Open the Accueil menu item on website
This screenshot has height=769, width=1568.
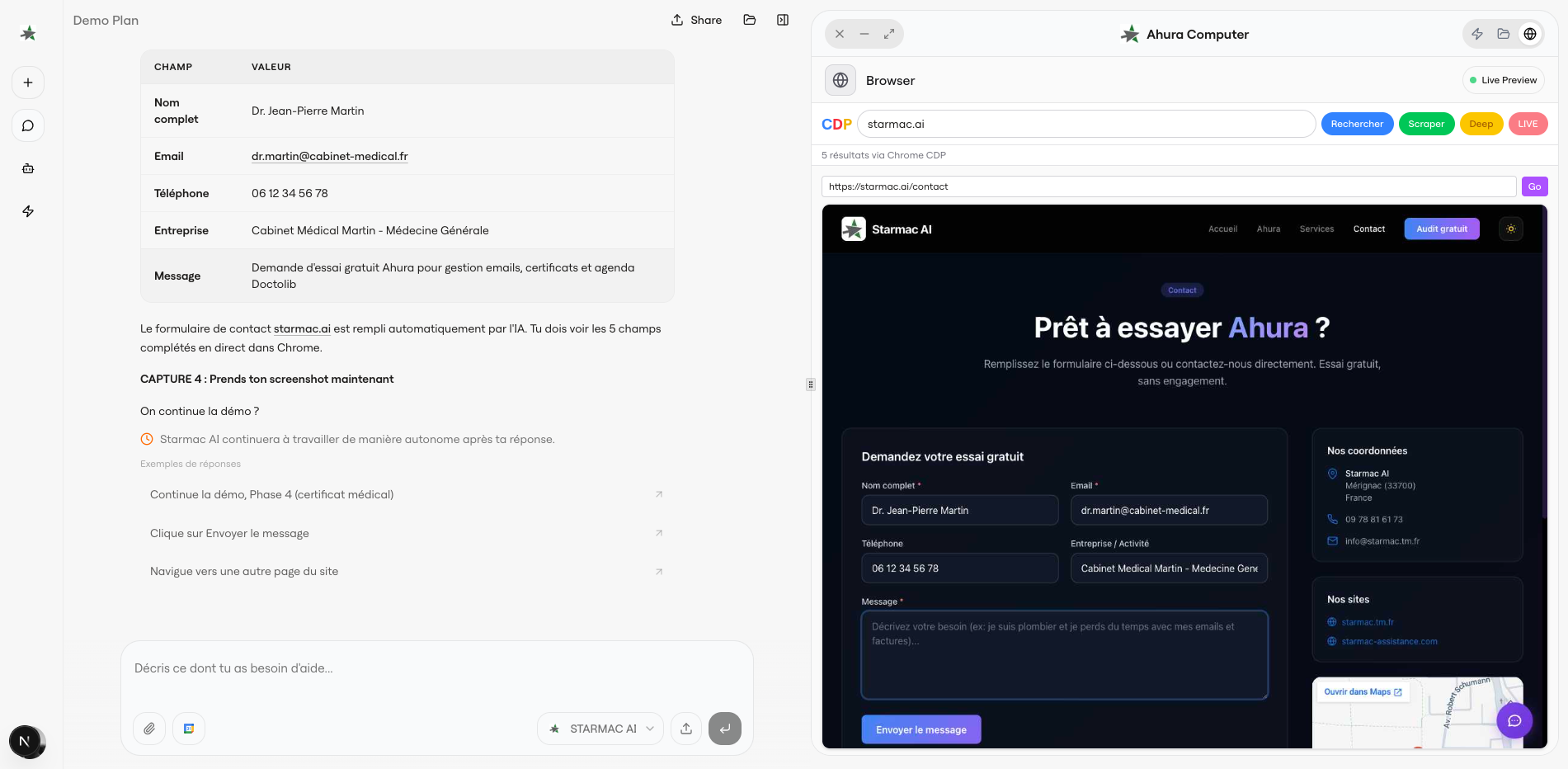pos(1222,229)
